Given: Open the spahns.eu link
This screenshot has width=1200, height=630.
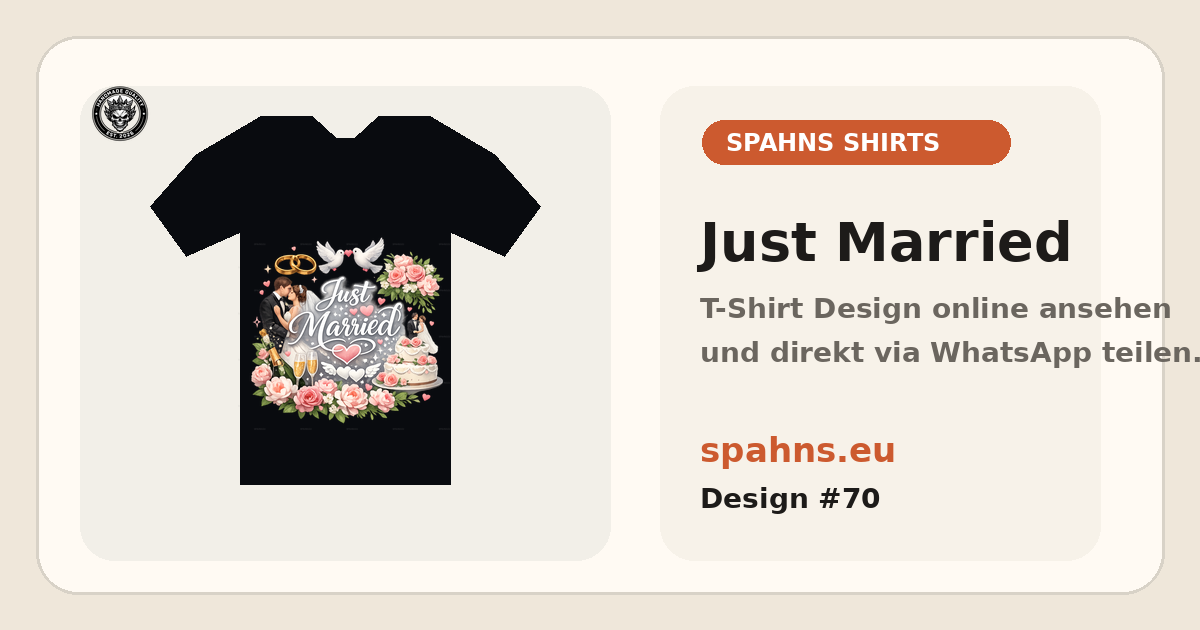Looking at the screenshot, I should 798,451.
